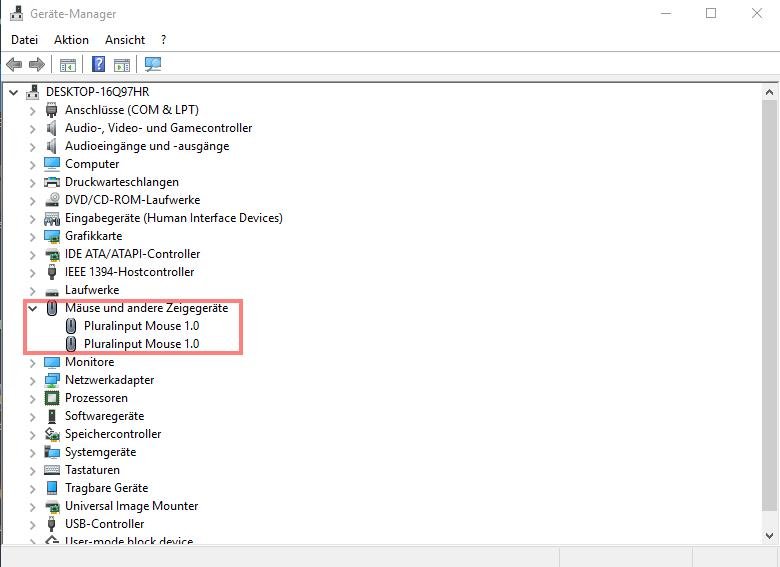
Task: Click the show/hide console tree toolbar icon
Action: 68,65
